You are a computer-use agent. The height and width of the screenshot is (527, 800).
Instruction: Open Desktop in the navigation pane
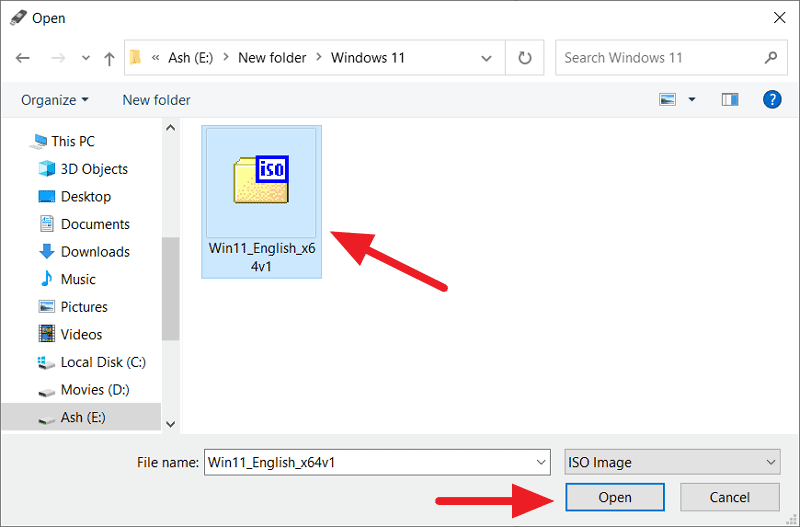pyautogui.click(x=85, y=196)
